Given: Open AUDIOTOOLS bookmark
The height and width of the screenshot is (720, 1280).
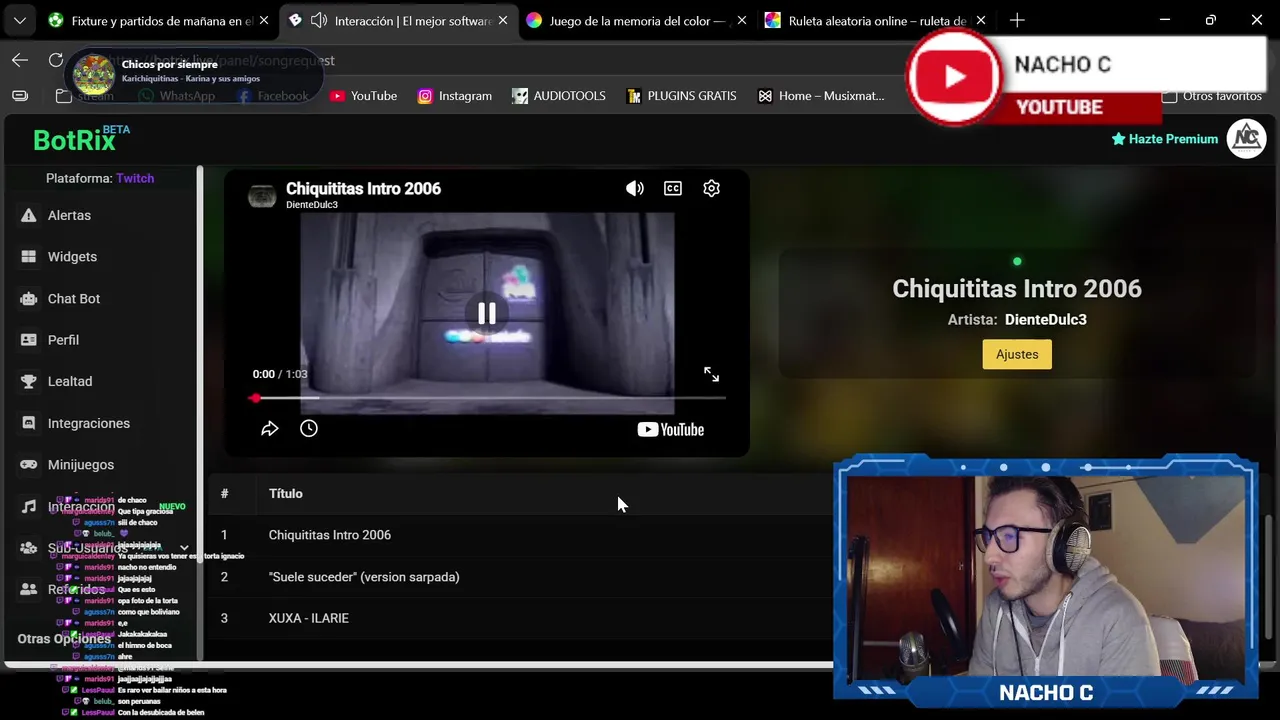Looking at the screenshot, I should pyautogui.click(x=559, y=96).
